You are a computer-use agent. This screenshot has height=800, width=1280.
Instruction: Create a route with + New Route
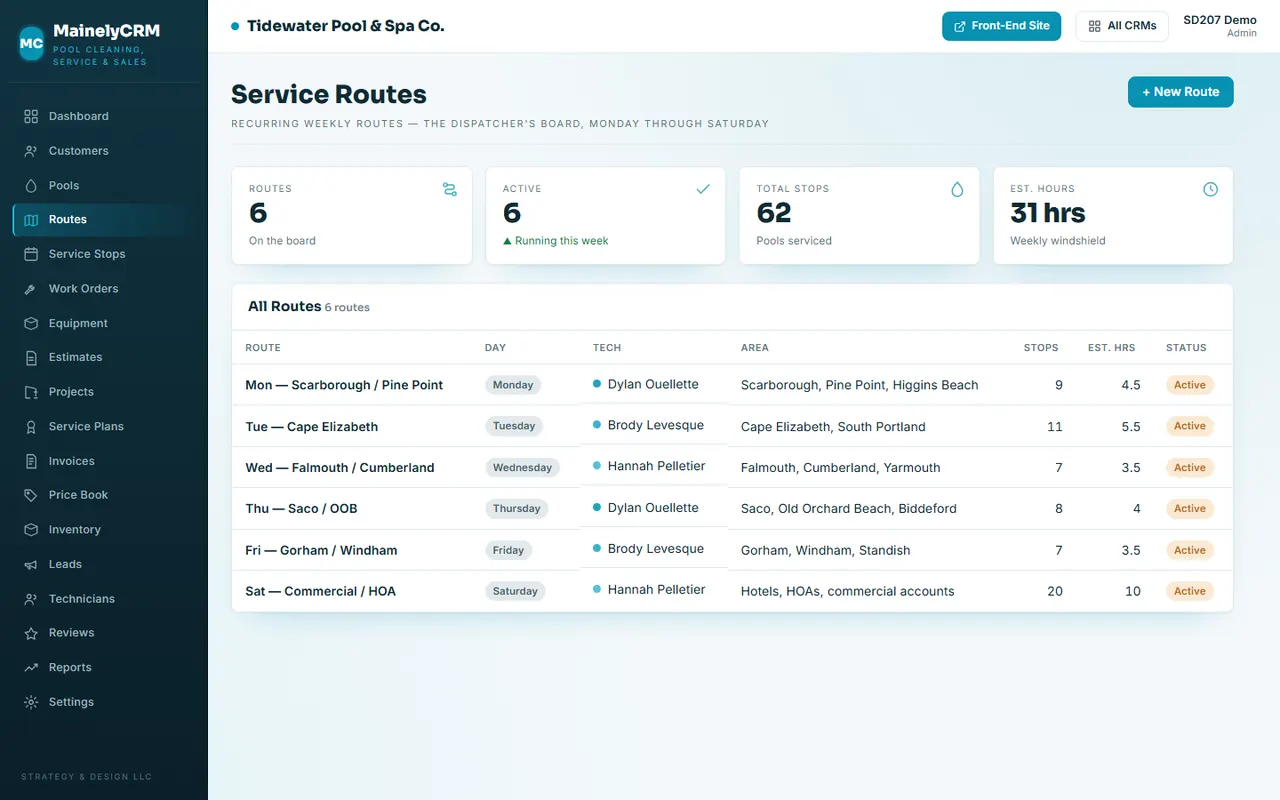1180,92
